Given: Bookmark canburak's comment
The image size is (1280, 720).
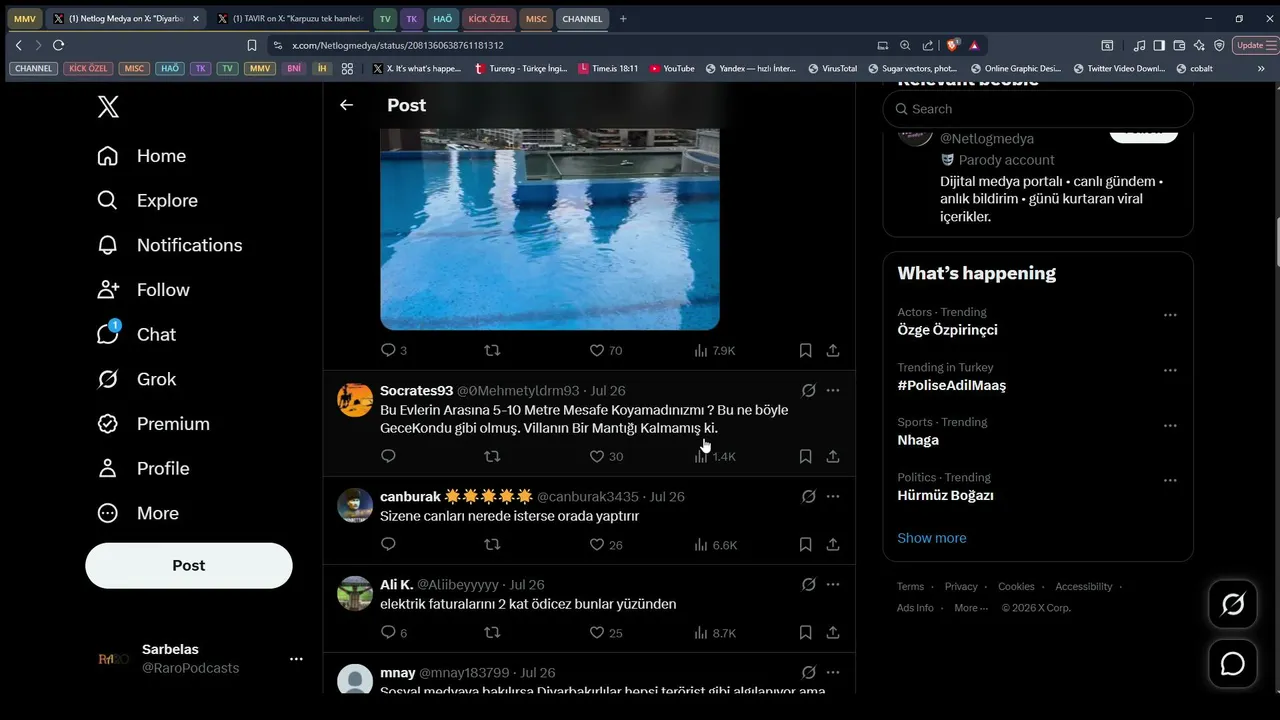Looking at the screenshot, I should pos(805,545).
